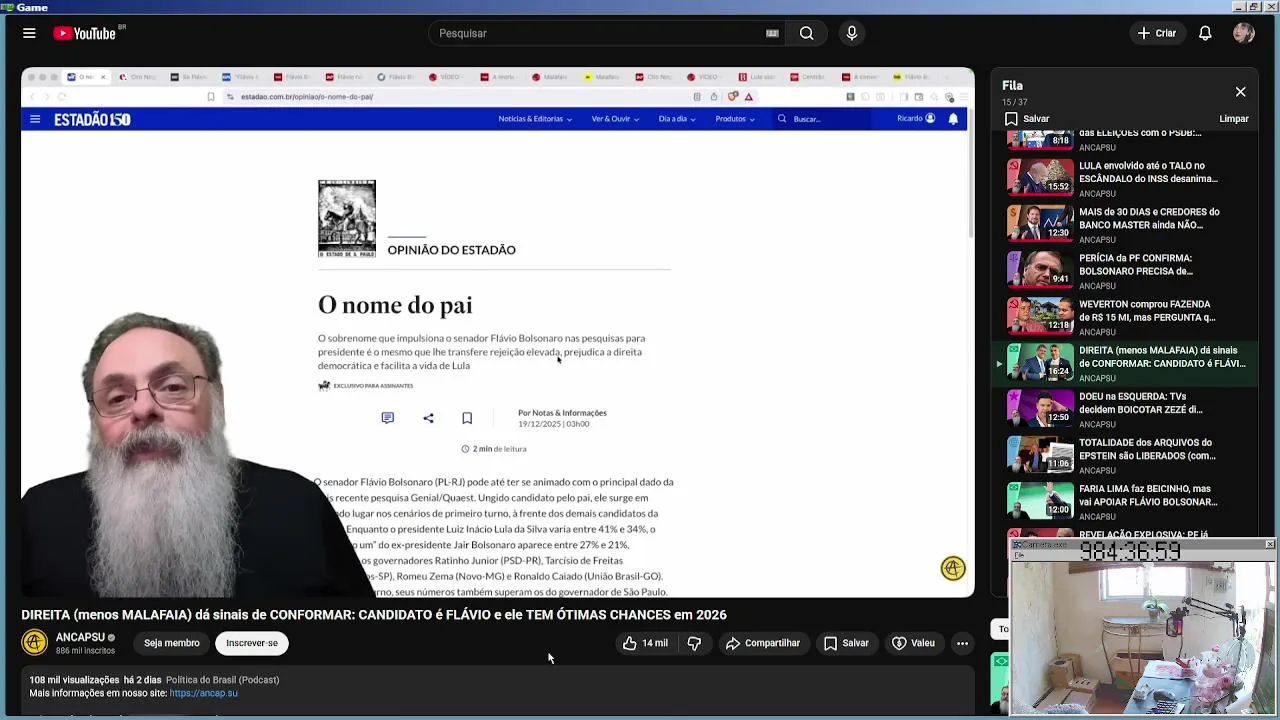This screenshot has width=1280, height=720.
Task: Click the 15 / 37 queue counter
Action: [1015, 103]
